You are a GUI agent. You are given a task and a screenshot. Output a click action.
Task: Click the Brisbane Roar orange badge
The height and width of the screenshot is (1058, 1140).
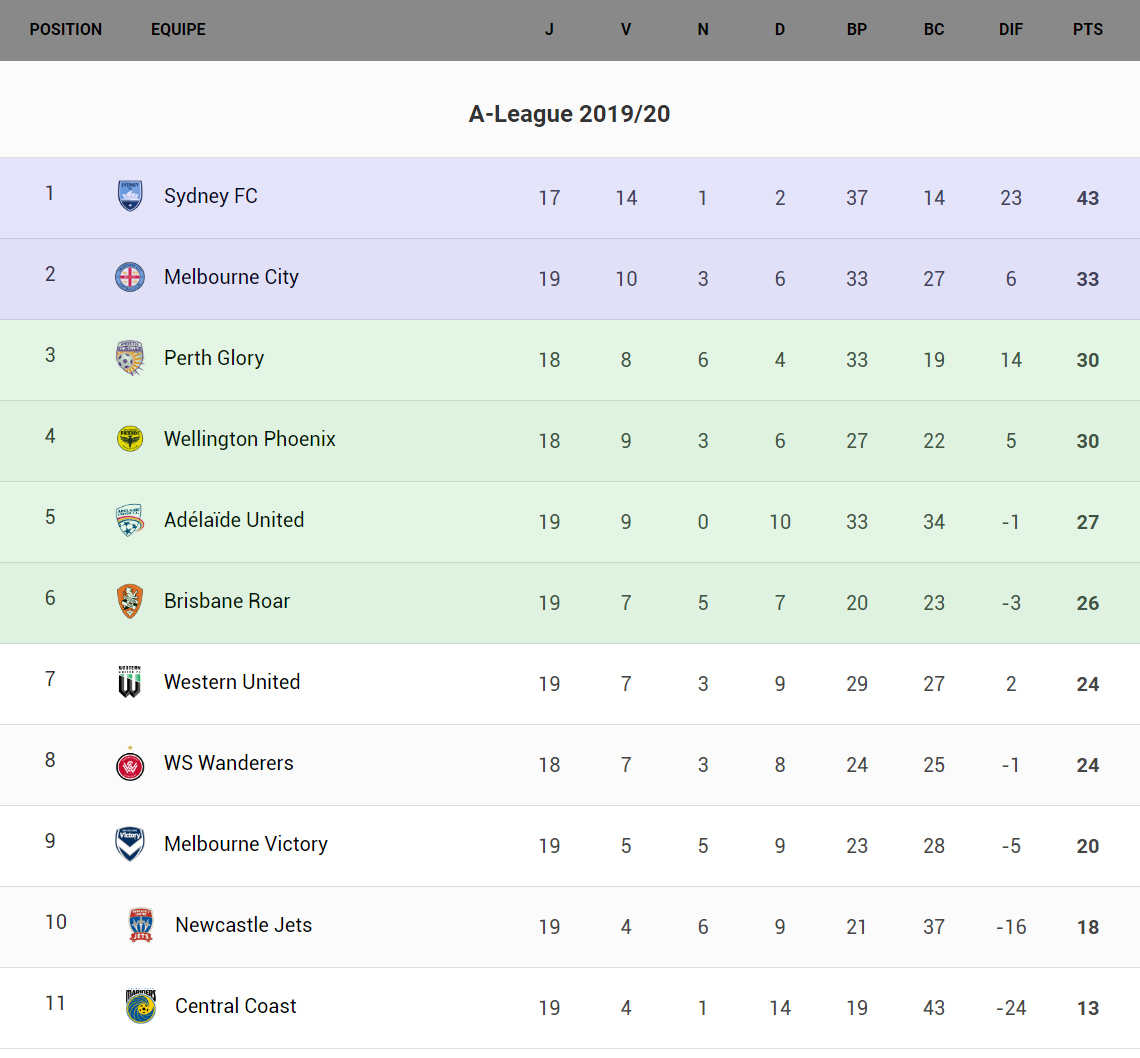pyautogui.click(x=130, y=601)
